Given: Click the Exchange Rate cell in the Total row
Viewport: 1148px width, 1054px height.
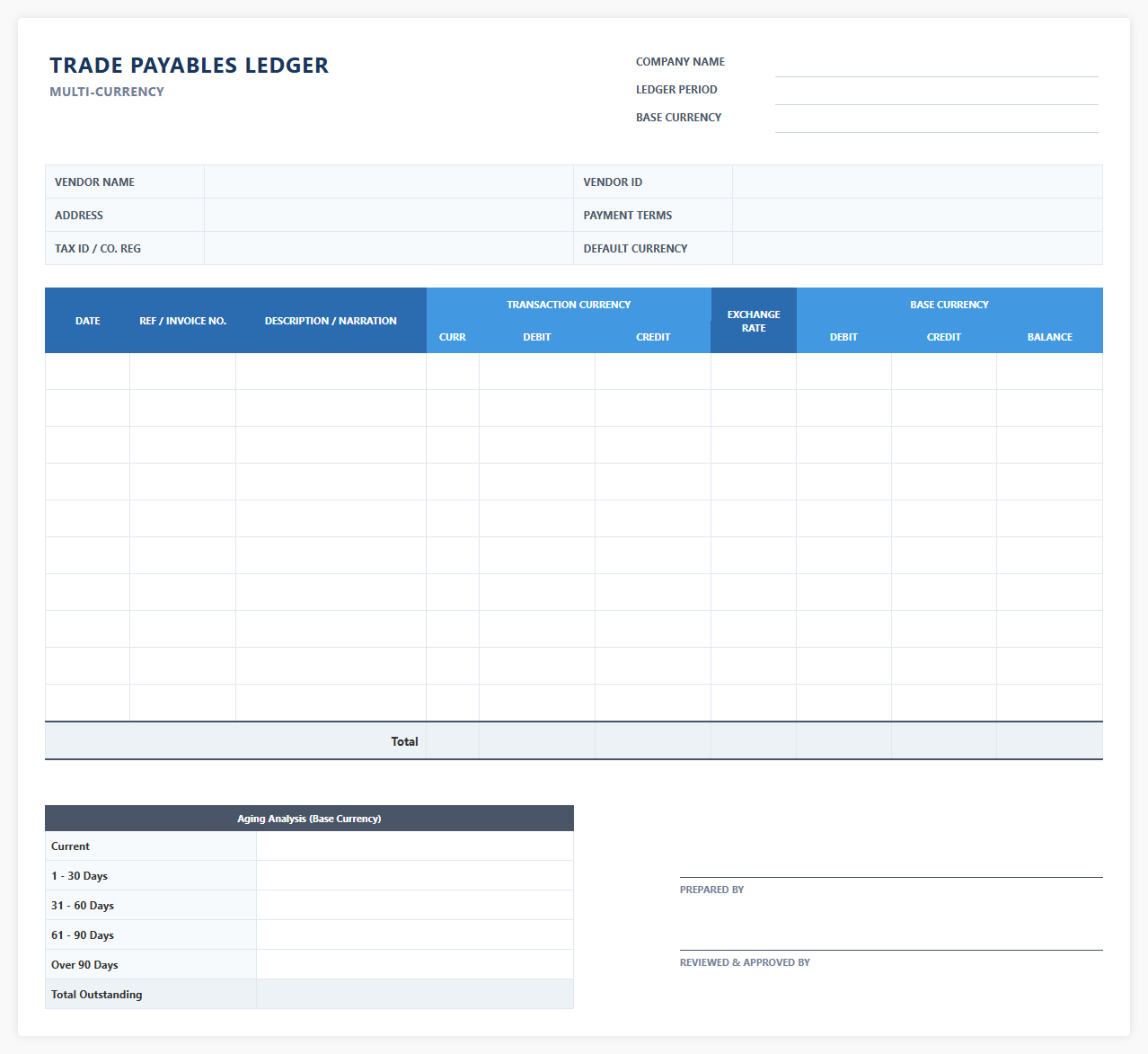Looking at the screenshot, I should (x=754, y=741).
